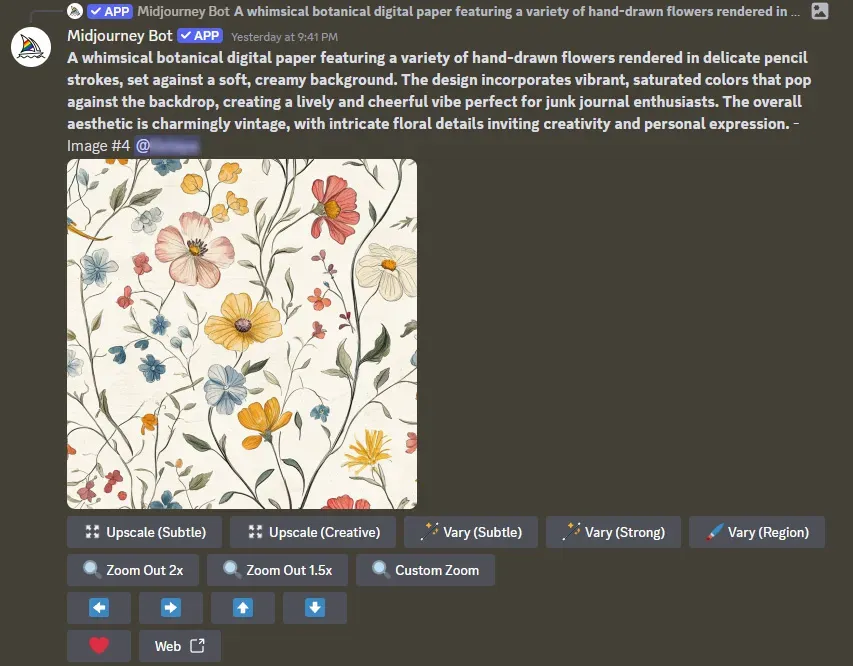Select Vary (Strong) button
This screenshot has height=666, width=853.
[613, 532]
